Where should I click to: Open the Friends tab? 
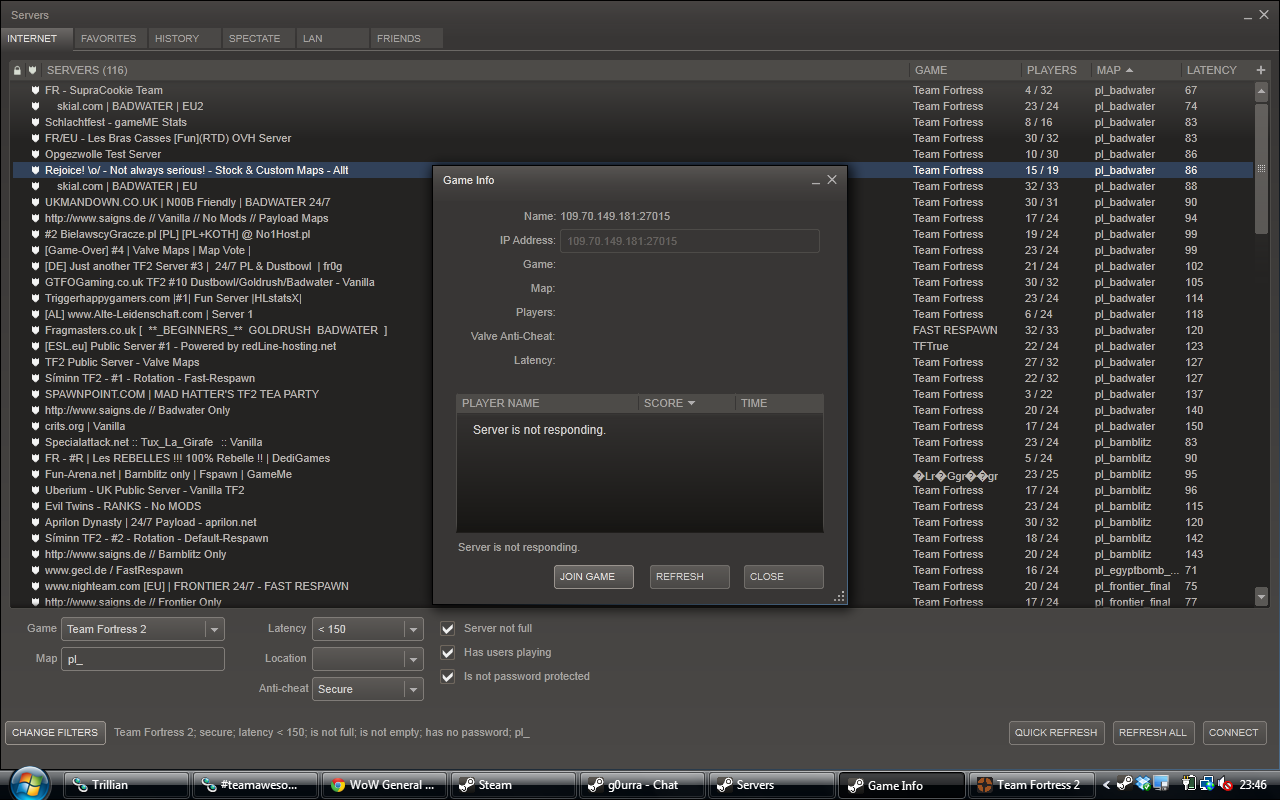coord(398,39)
